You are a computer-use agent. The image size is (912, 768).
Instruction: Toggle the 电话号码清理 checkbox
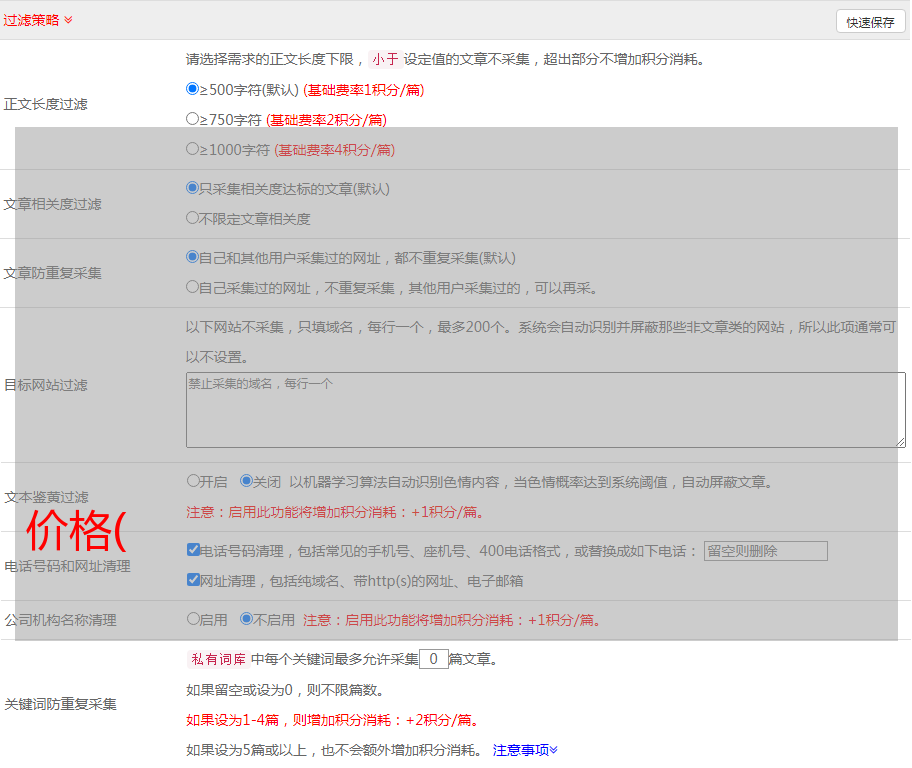[193, 550]
